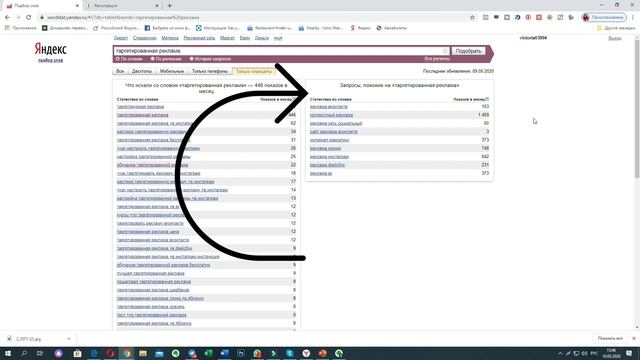
Task: Open Skype from the taskbar
Action: pos(290,353)
